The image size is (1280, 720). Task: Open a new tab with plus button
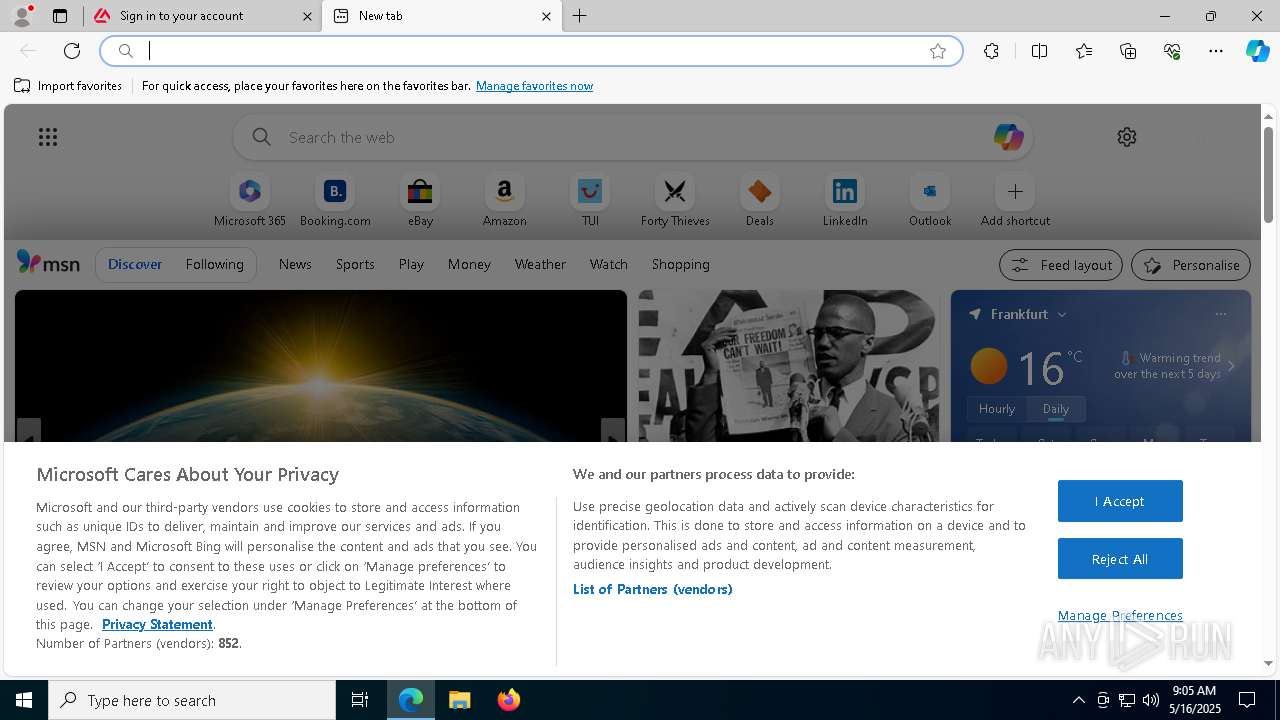pos(580,16)
